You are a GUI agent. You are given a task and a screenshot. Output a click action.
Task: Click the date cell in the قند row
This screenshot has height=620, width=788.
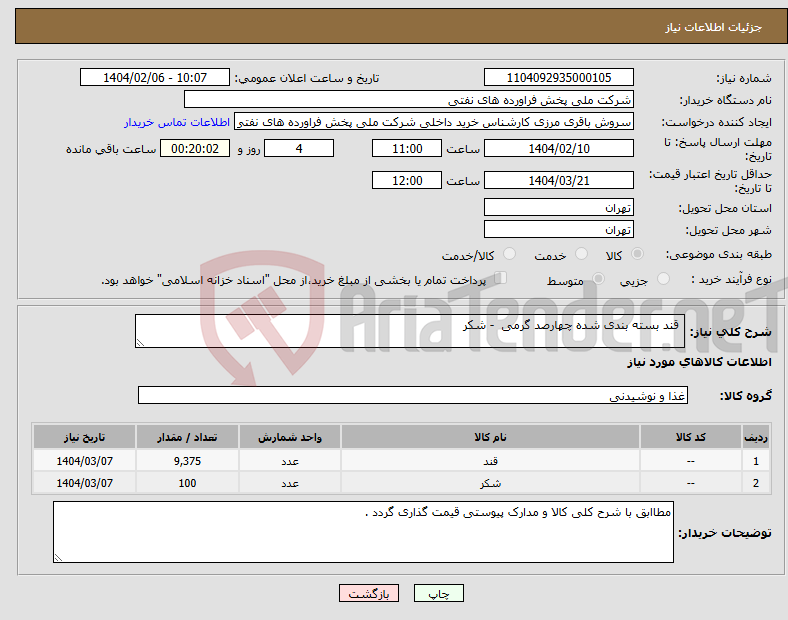pyautogui.click(x=84, y=461)
